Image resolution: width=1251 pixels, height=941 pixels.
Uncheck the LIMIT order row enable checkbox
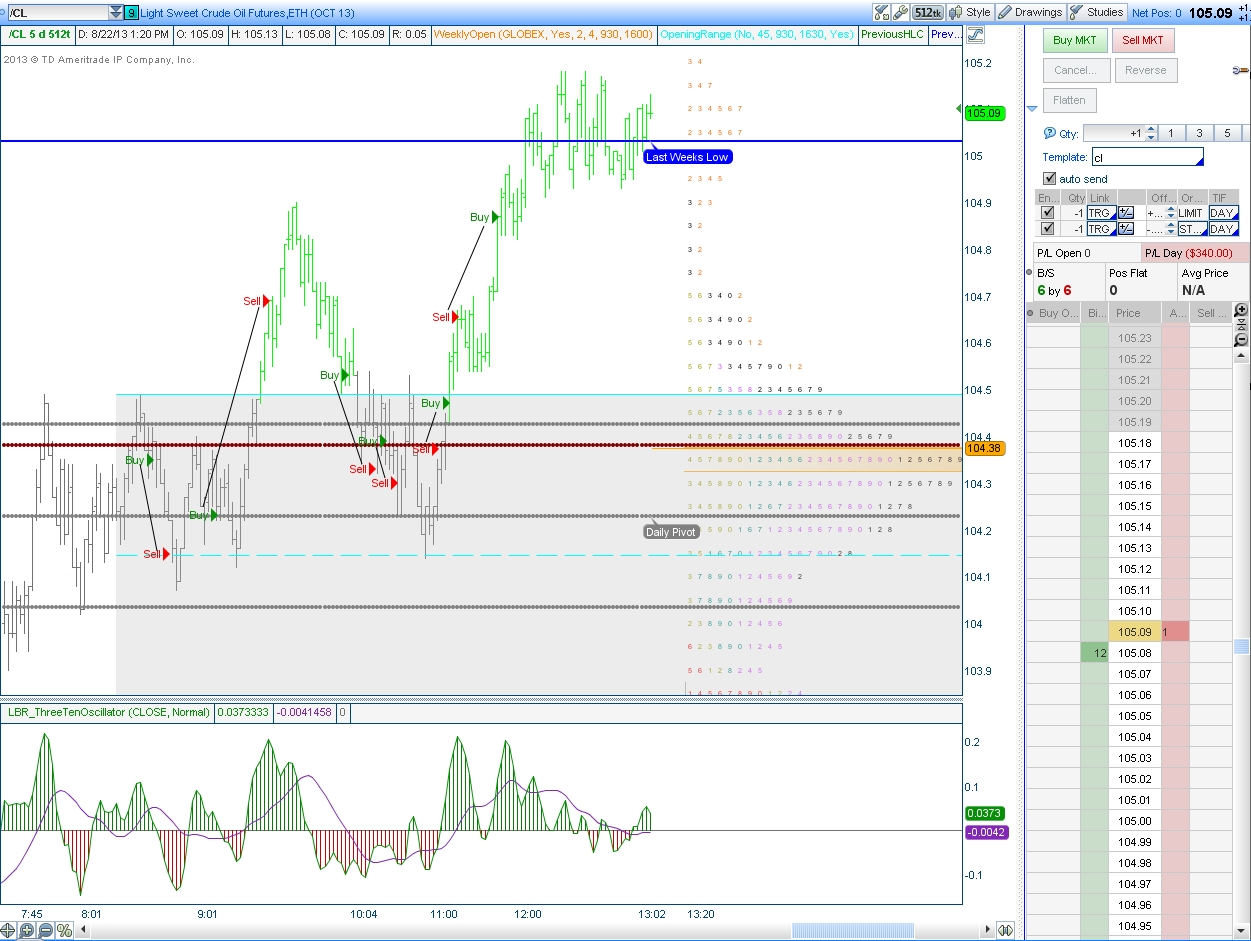tap(1047, 213)
